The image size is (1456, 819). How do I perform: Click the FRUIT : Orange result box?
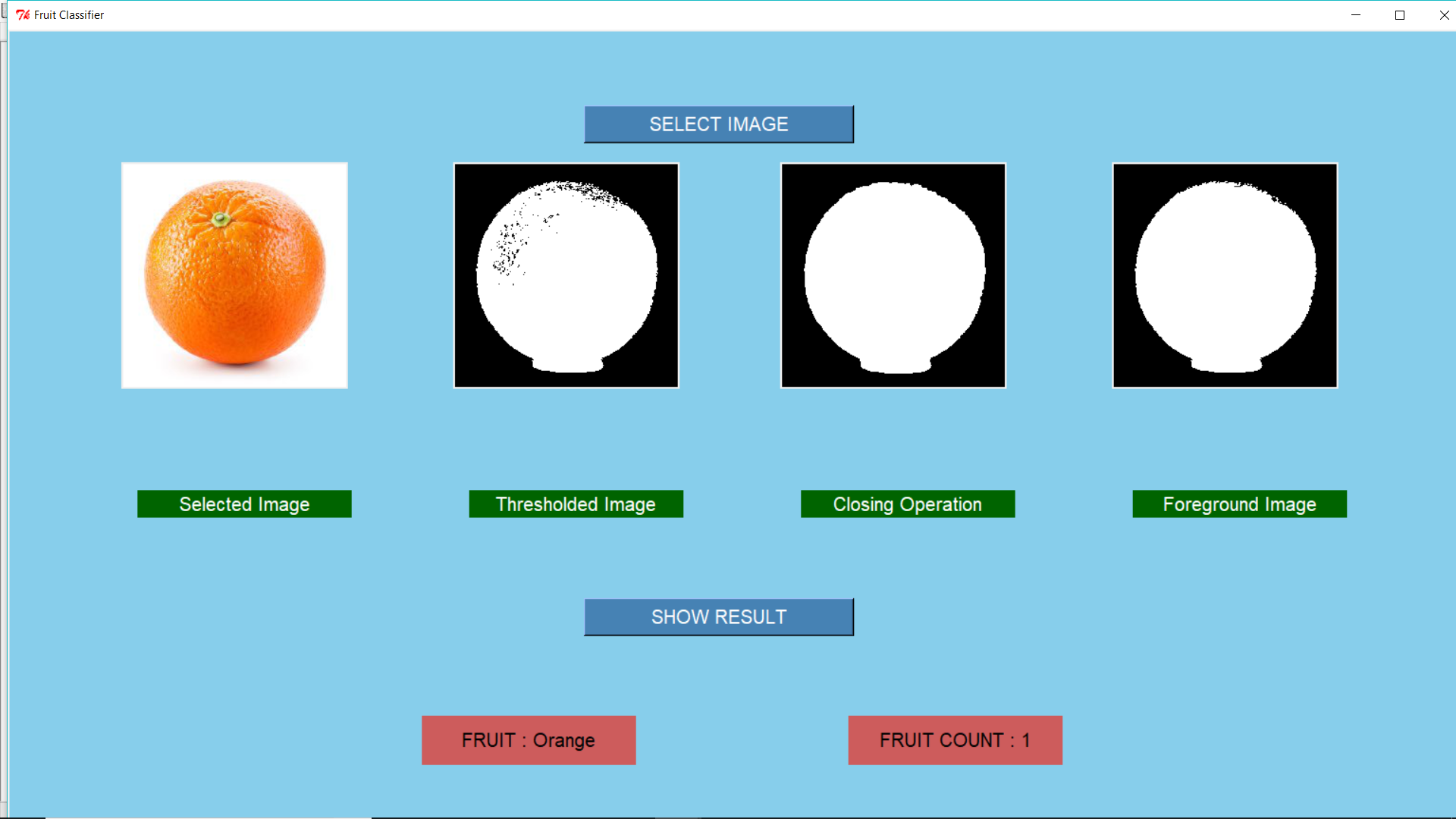pos(528,740)
